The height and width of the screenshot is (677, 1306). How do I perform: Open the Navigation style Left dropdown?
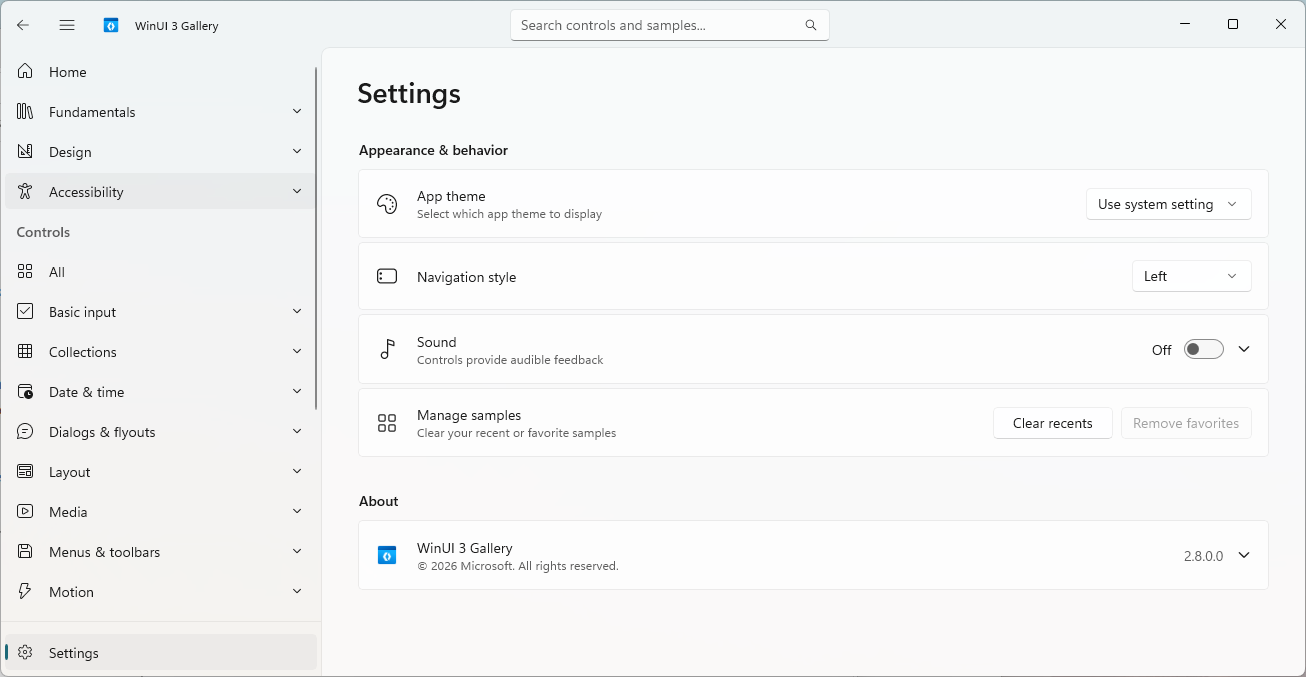click(1191, 276)
